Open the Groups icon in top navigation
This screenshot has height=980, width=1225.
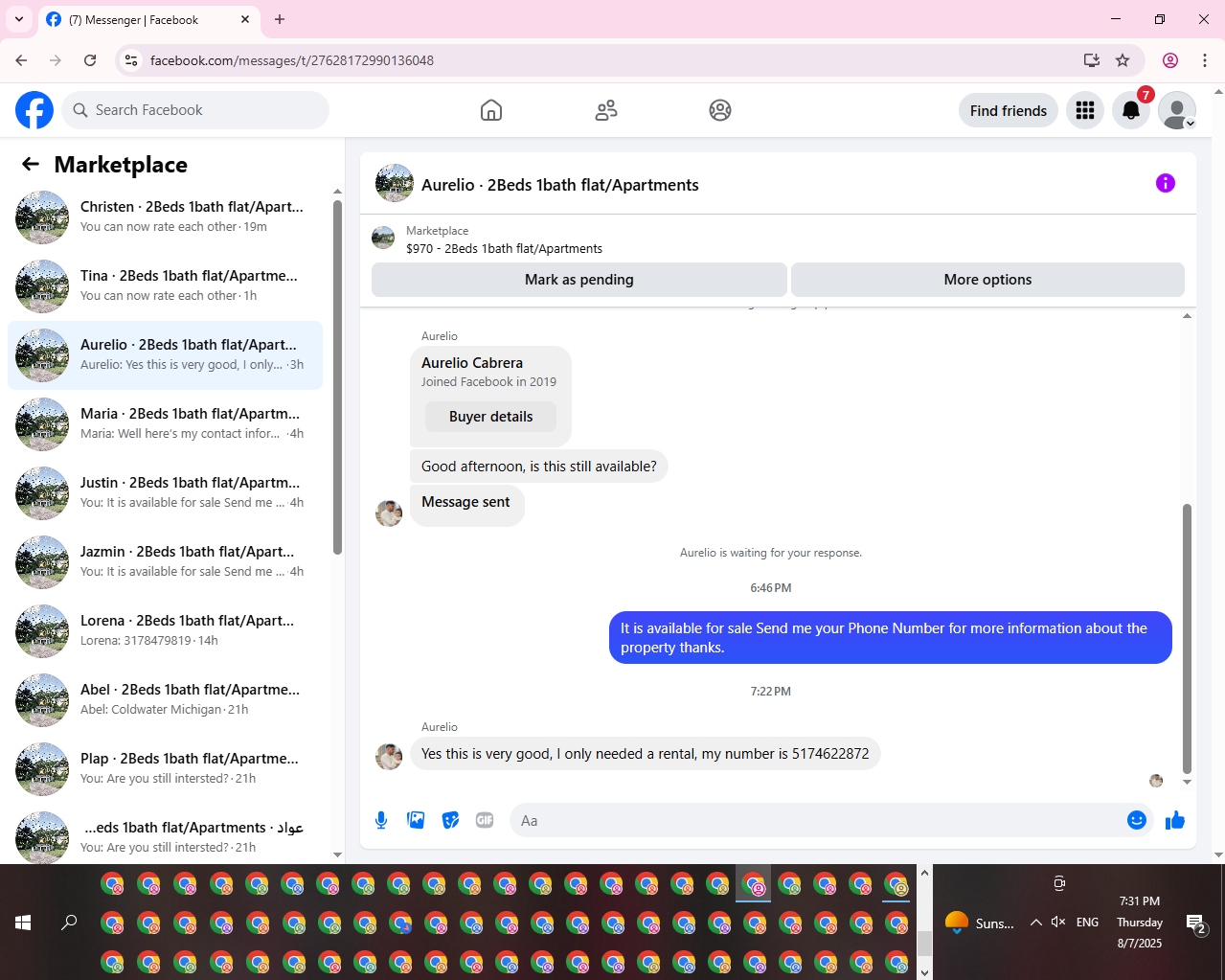(x=720, y=110)
